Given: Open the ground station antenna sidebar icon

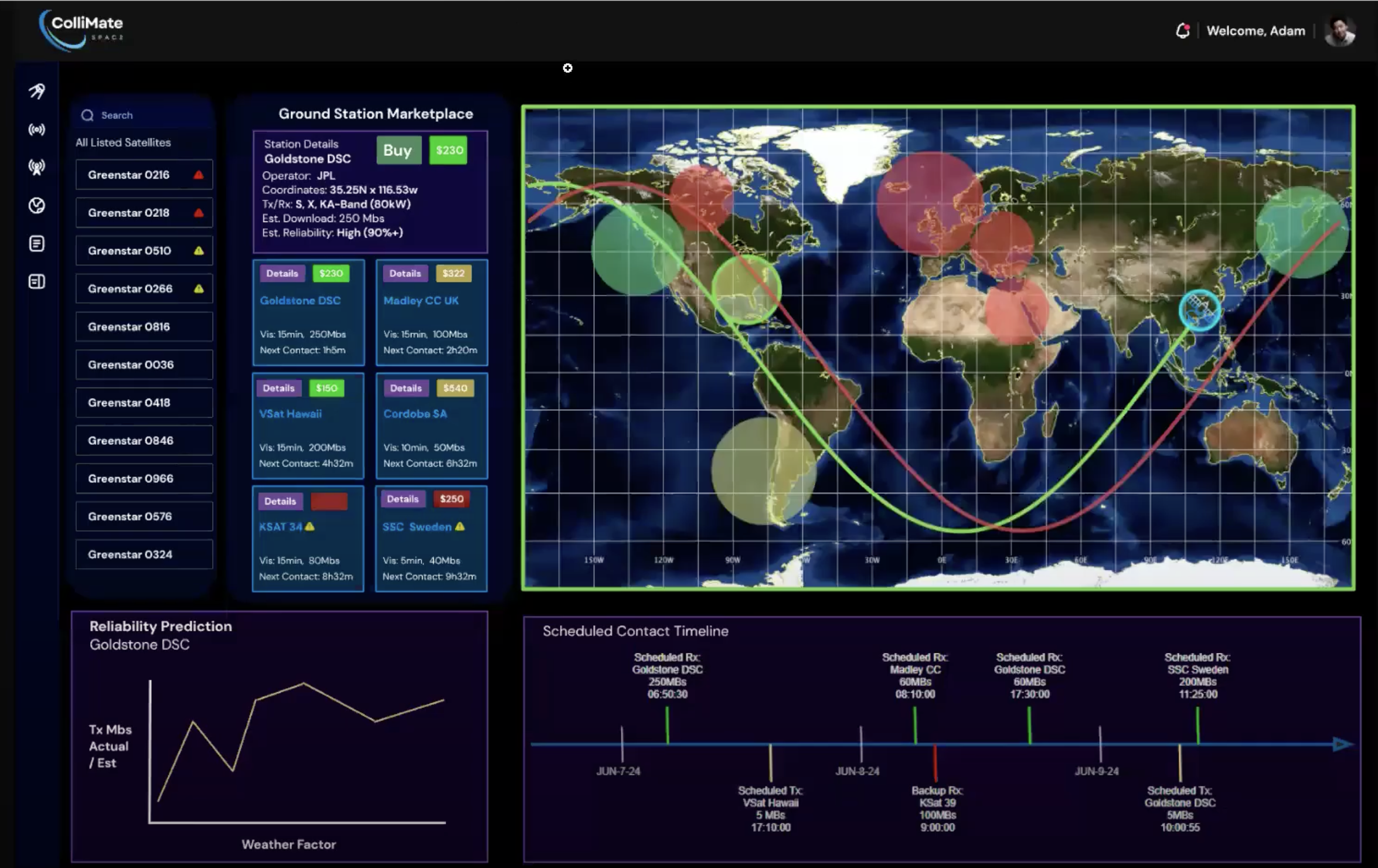Looking at the screenshot, I should 37,167.
